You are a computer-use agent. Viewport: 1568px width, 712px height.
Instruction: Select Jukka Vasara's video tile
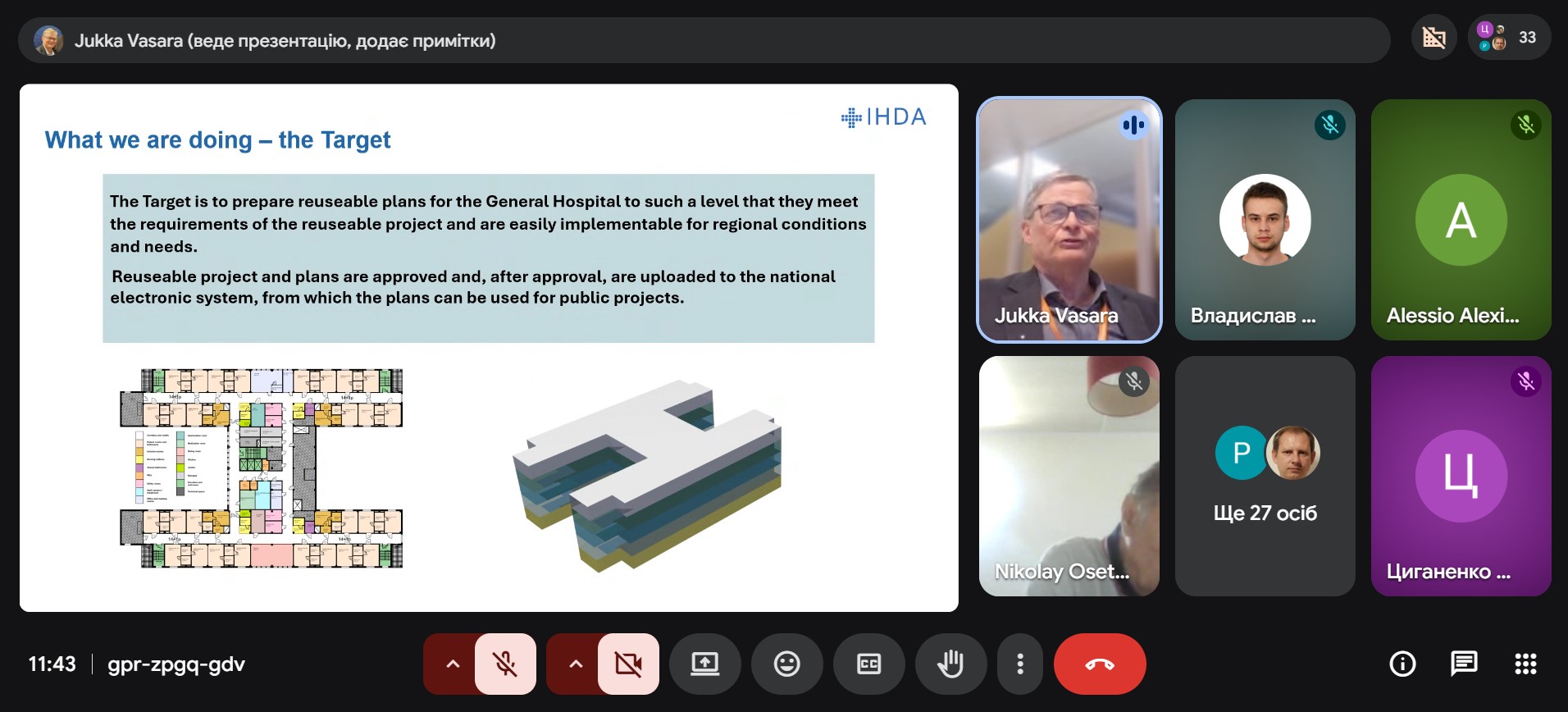1069,220
